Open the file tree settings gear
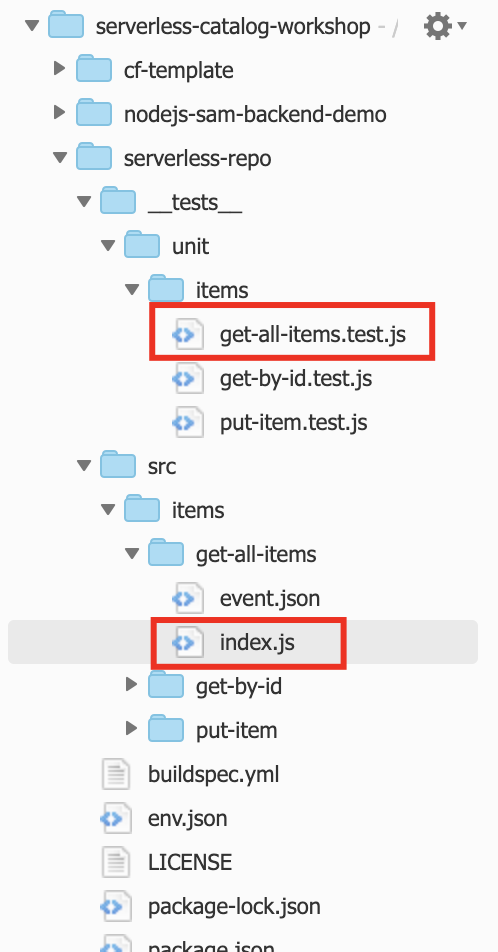This screenshot has height=952, width=498. 437,26
